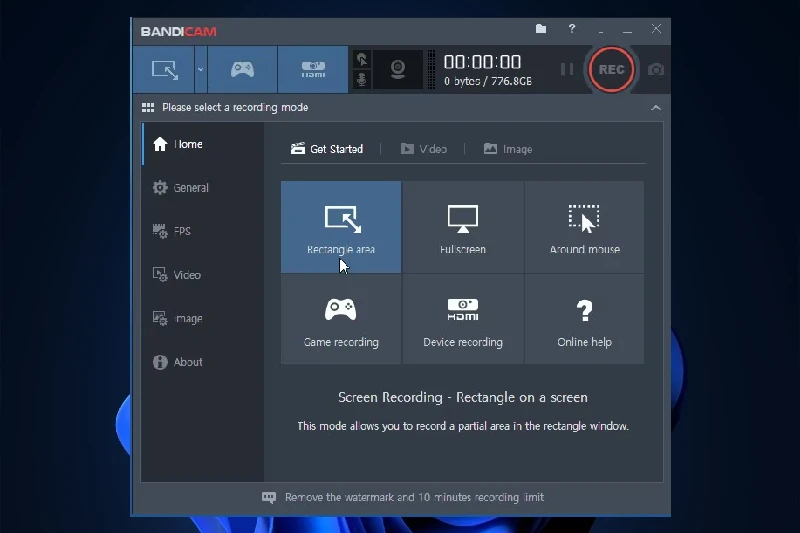The image size is (800, 533).
Task: Open the Home sidebar section
Action: [x=203, y=144]
